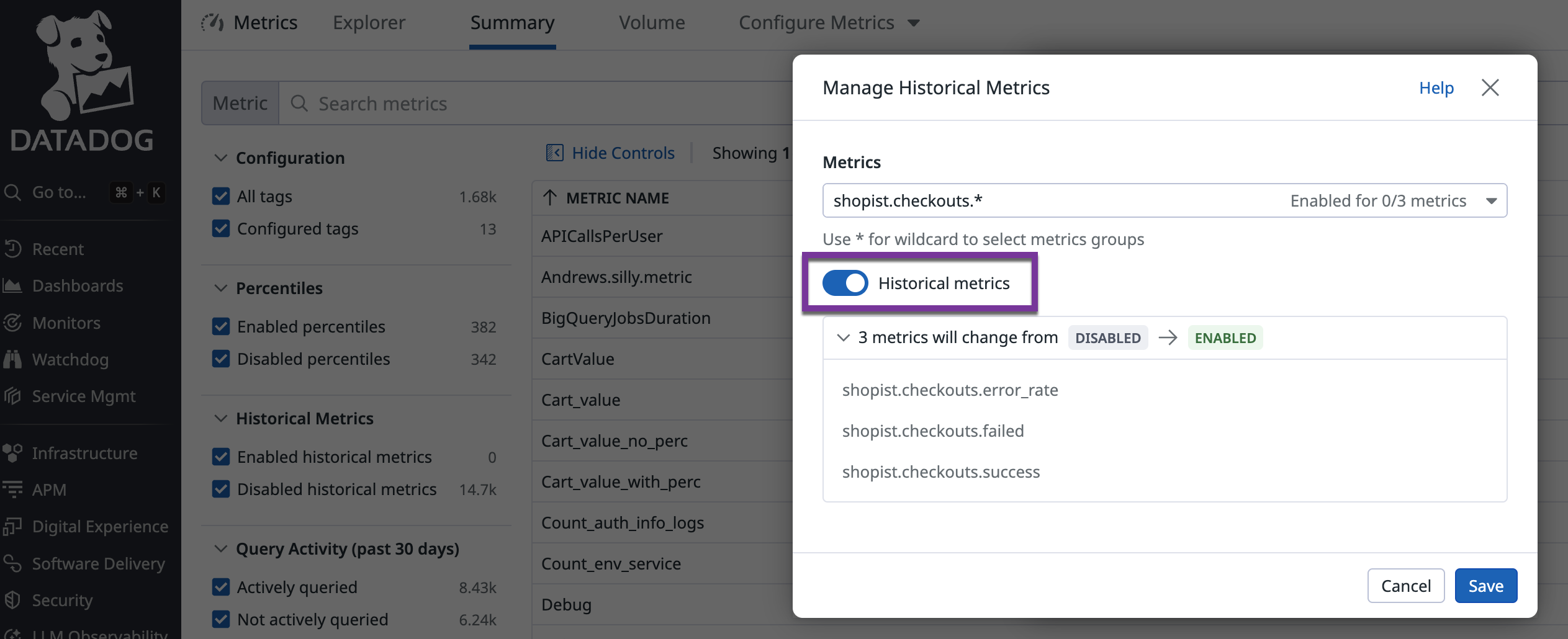The width and height of the screenshot is (1568, 639).
Task: Toggle Disabled historical metrics checkbox
Action: 221,489
